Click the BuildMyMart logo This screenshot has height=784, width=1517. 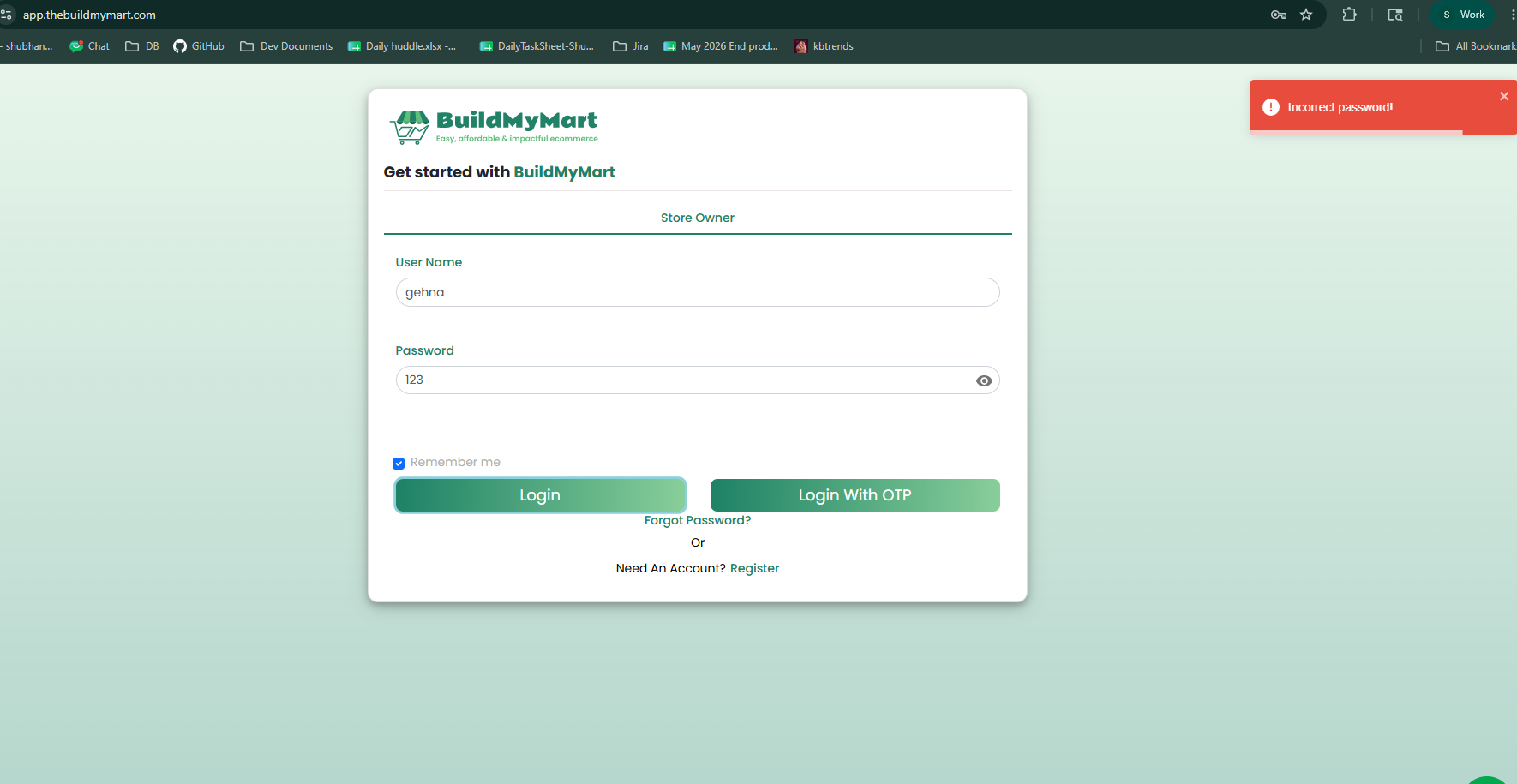tap(494, 127)
